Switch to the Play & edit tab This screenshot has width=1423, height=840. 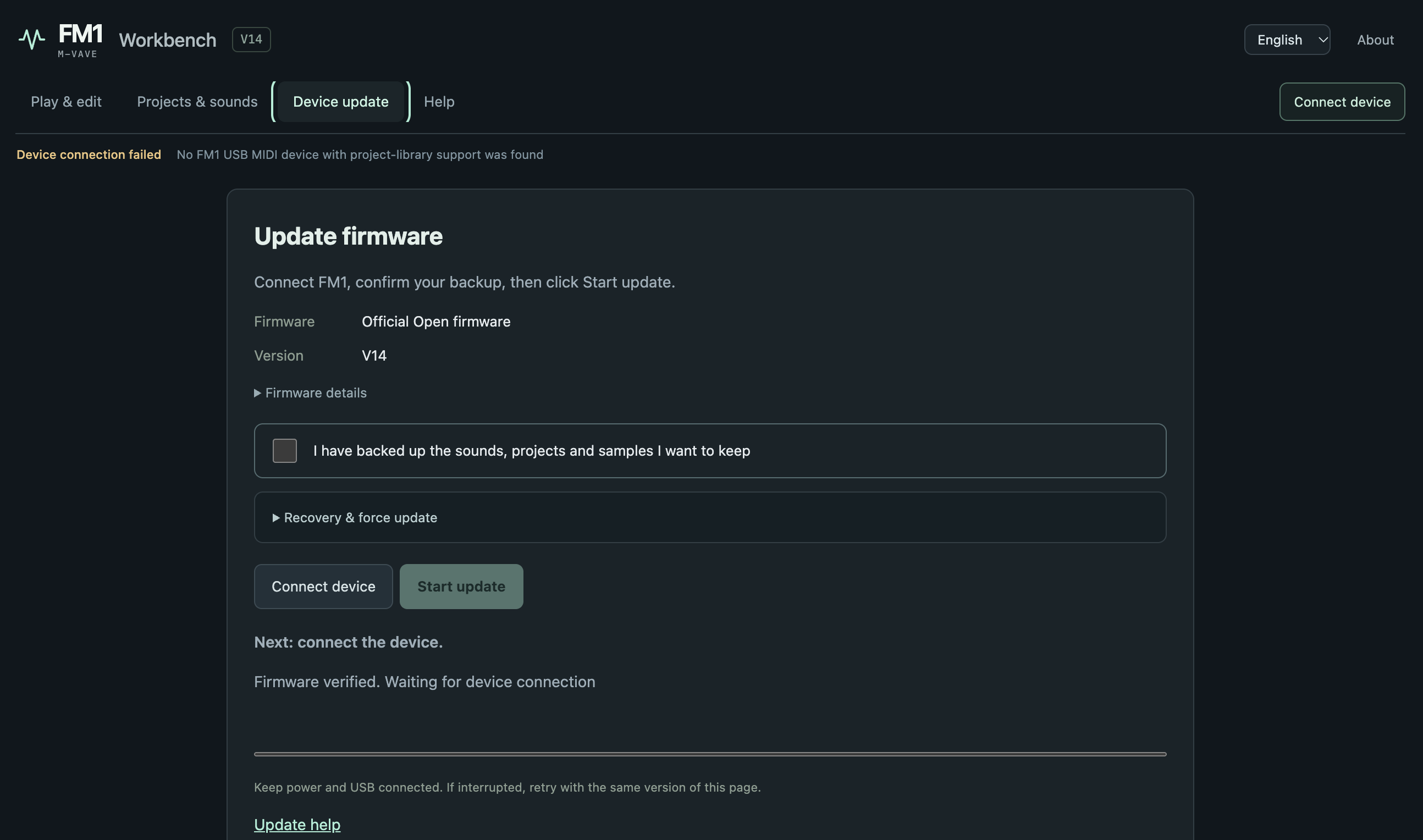tap(66, 102)
